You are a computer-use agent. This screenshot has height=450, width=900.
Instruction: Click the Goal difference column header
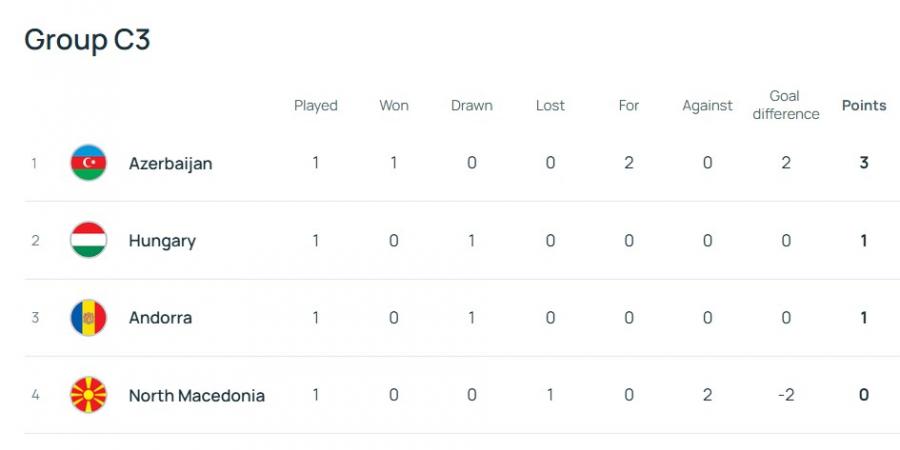click(x=785, y=105)
